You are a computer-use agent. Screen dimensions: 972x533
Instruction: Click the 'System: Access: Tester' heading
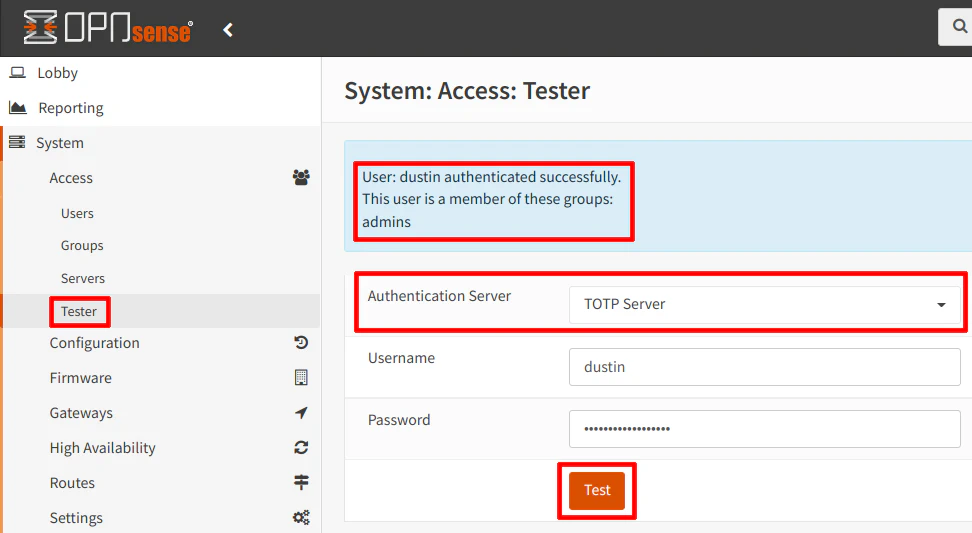point(467,90)
